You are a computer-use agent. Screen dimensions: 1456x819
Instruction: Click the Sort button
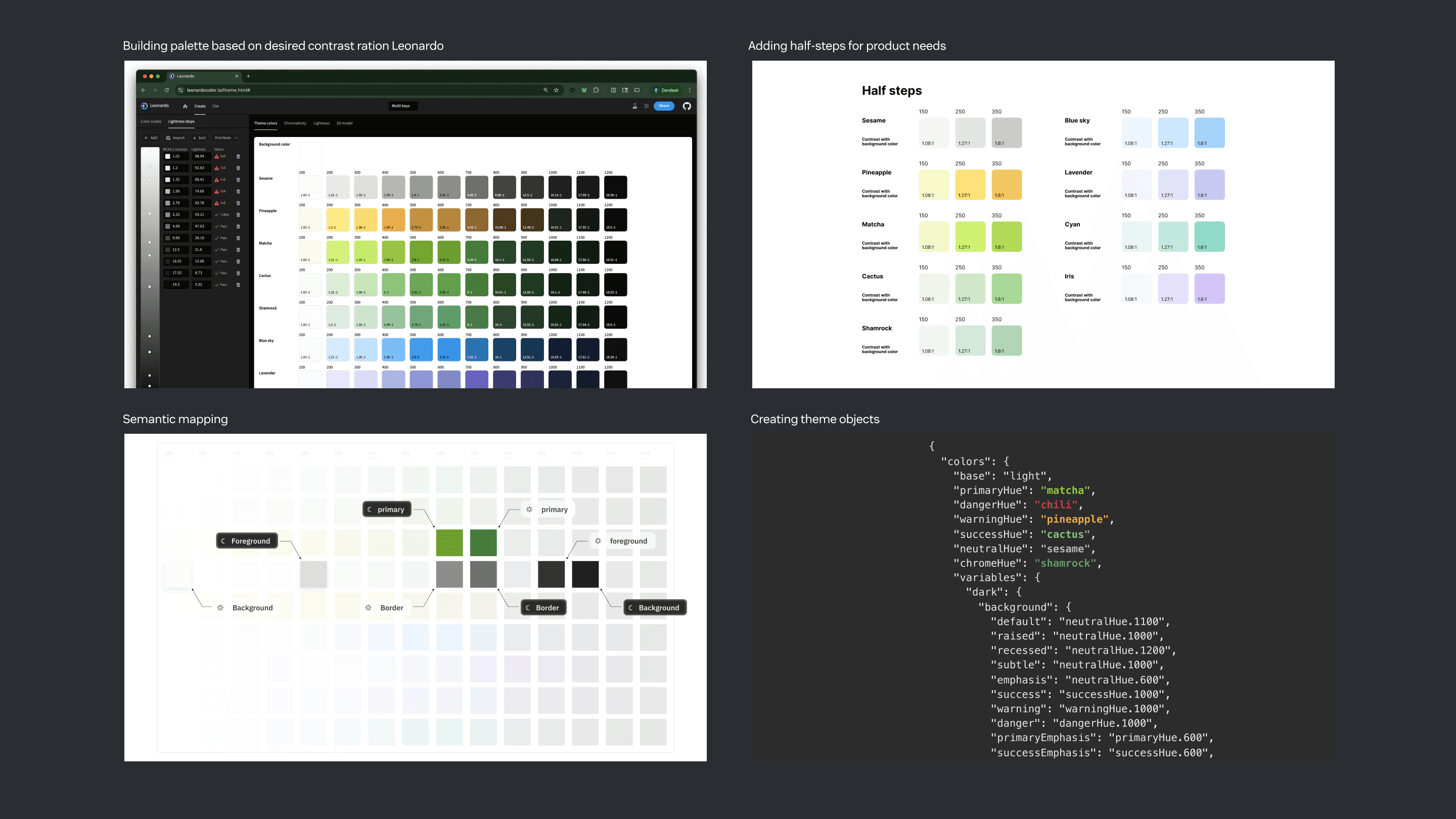coord(200,138)
